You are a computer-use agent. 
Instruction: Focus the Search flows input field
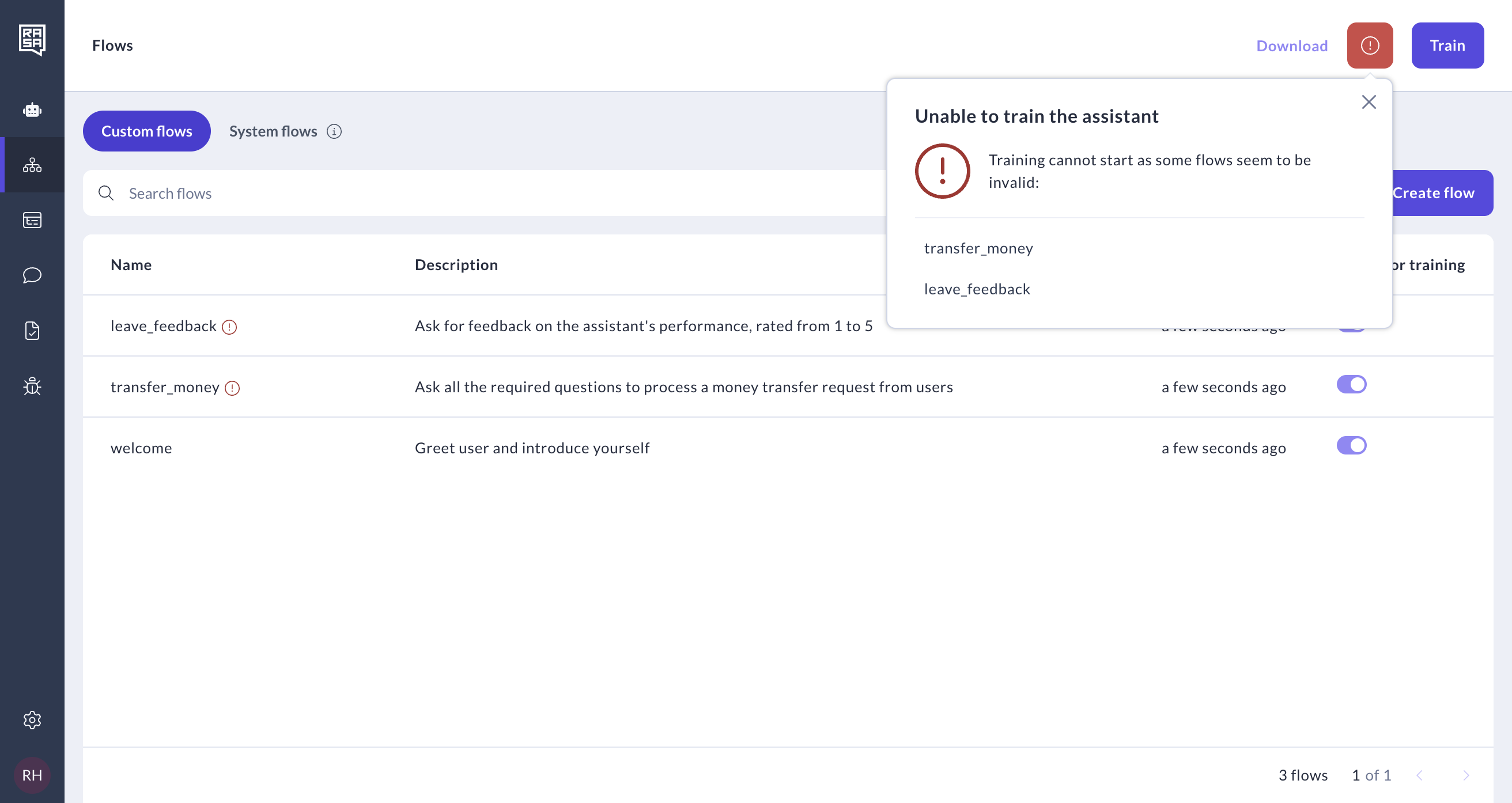[x=484, y=193]
